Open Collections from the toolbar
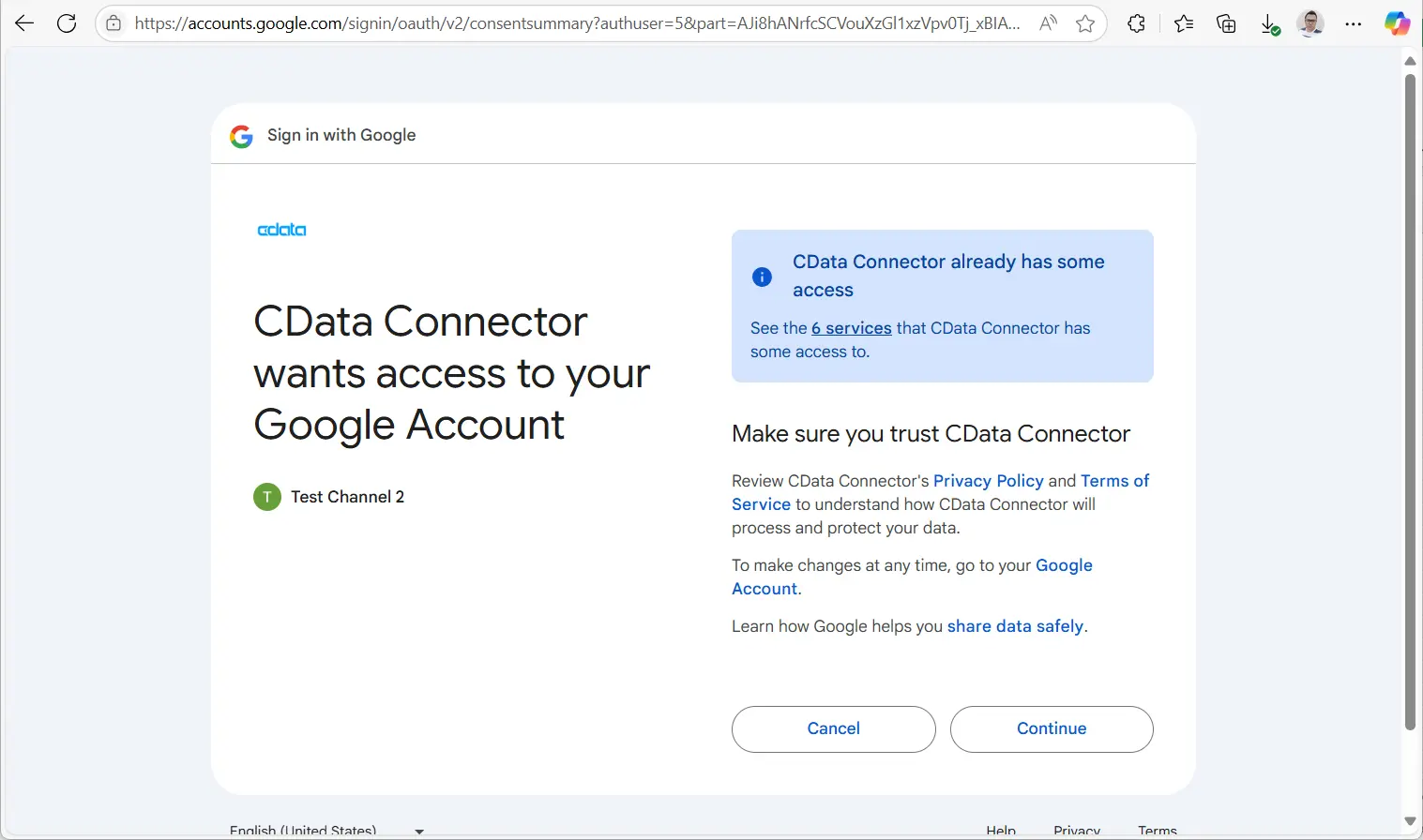Screen dimensions: 1423x840 (x=1225, y=23)
